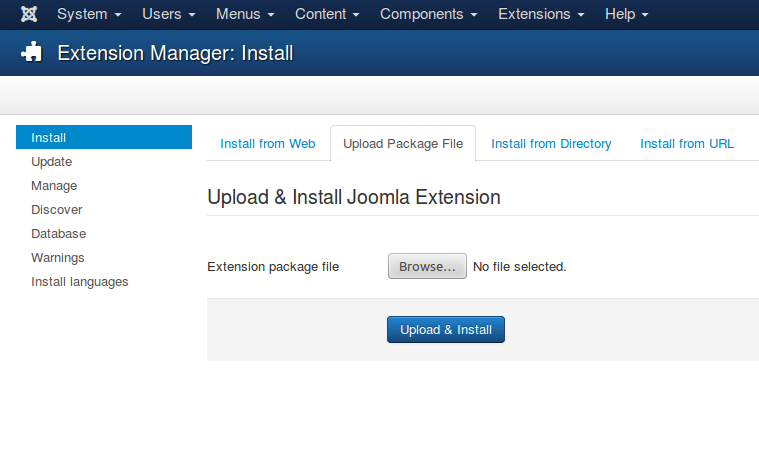Viewport: 759px width, 463px height.
Task: Click the Browse... file button
Action: tap(427, 266)
